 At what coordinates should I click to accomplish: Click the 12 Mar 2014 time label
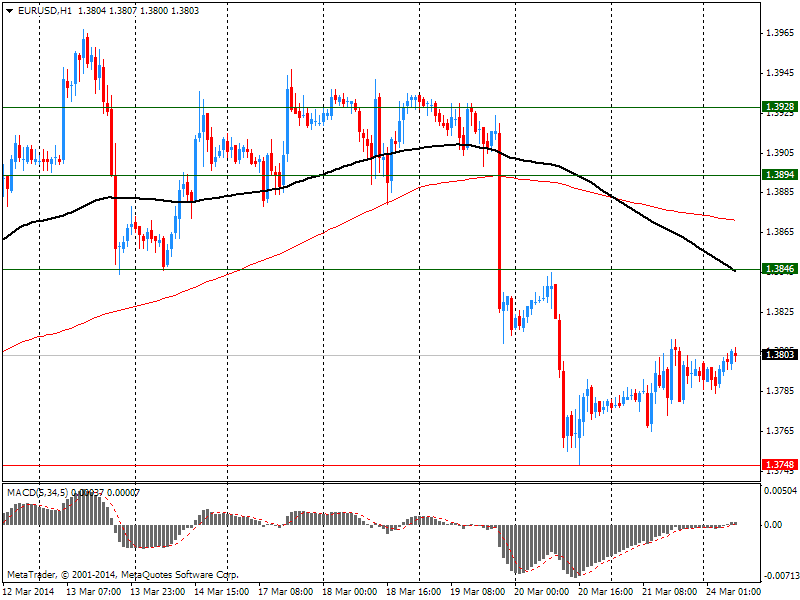click(x=29, y=592)
